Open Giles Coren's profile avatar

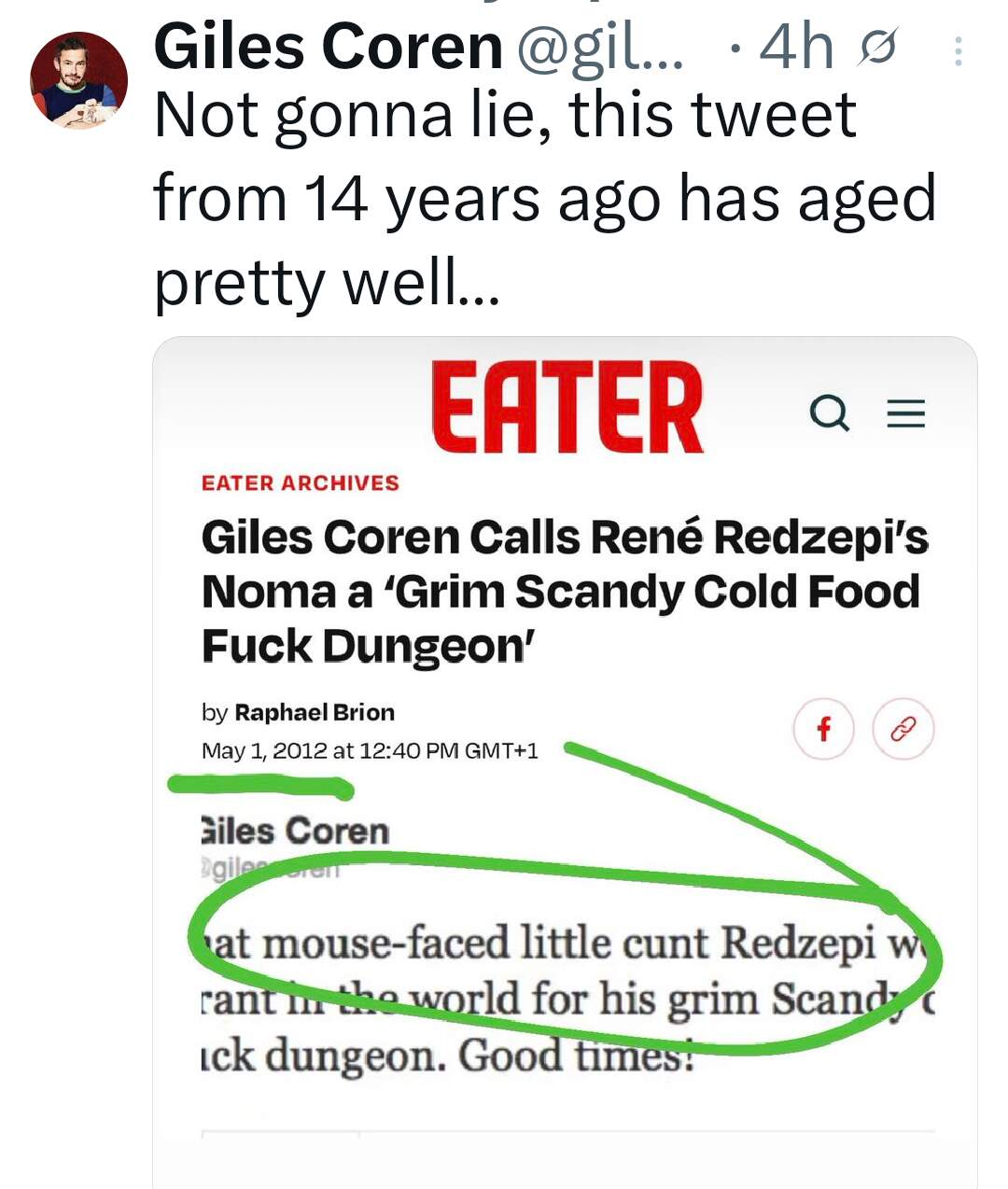coord(78,80)
